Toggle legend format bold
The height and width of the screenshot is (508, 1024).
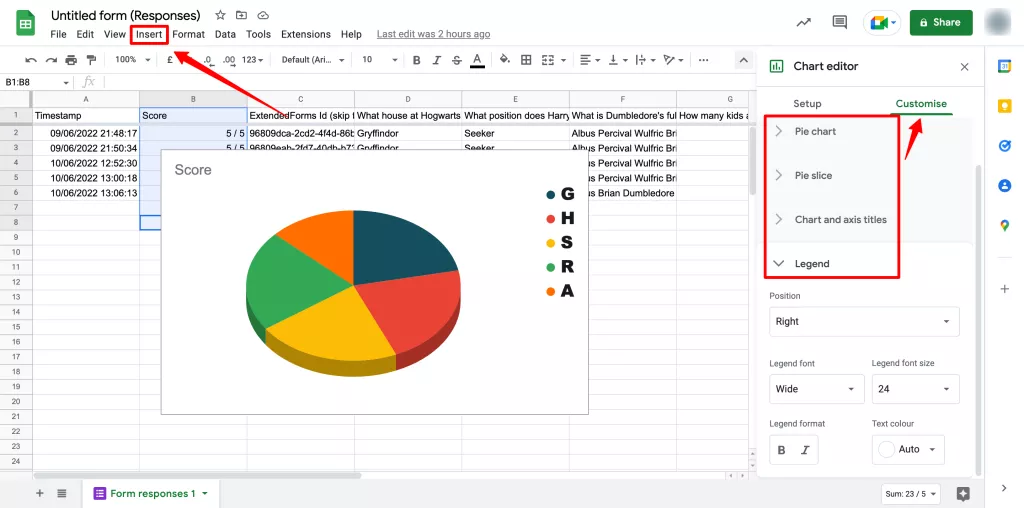pyautogui.click(x=782, y=450)
